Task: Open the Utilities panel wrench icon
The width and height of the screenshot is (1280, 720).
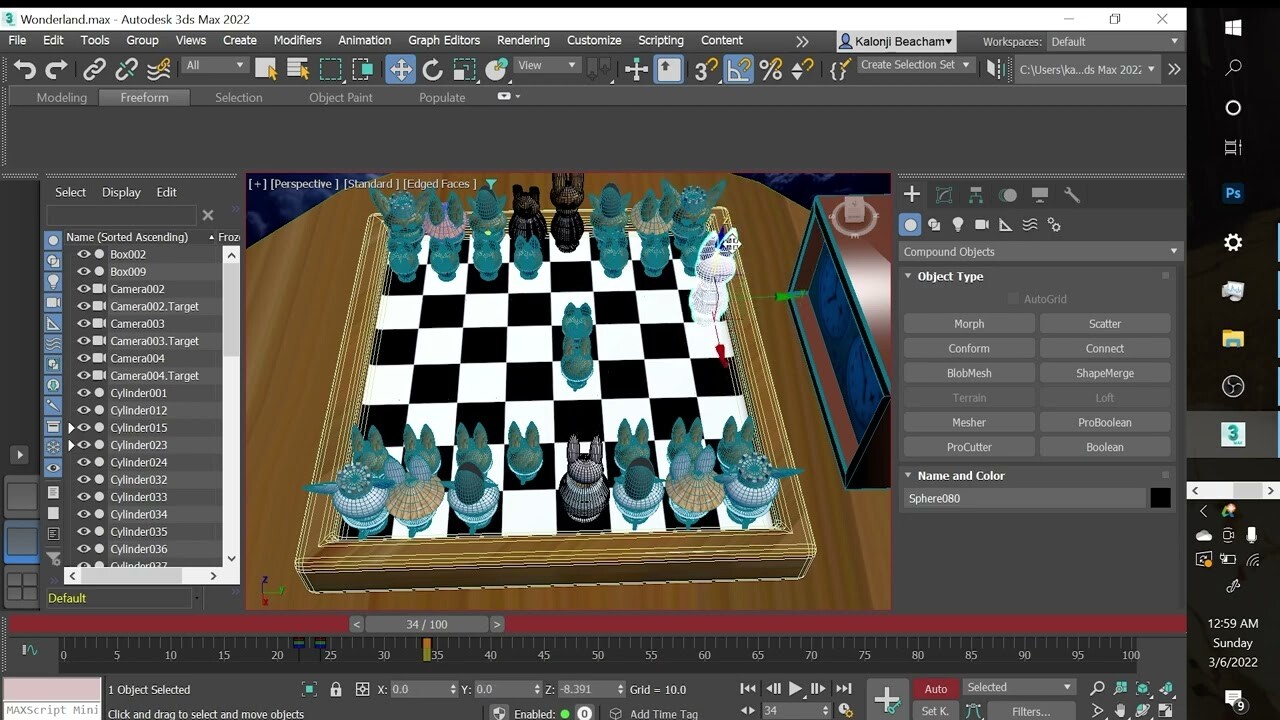Action: (1071, 193)
